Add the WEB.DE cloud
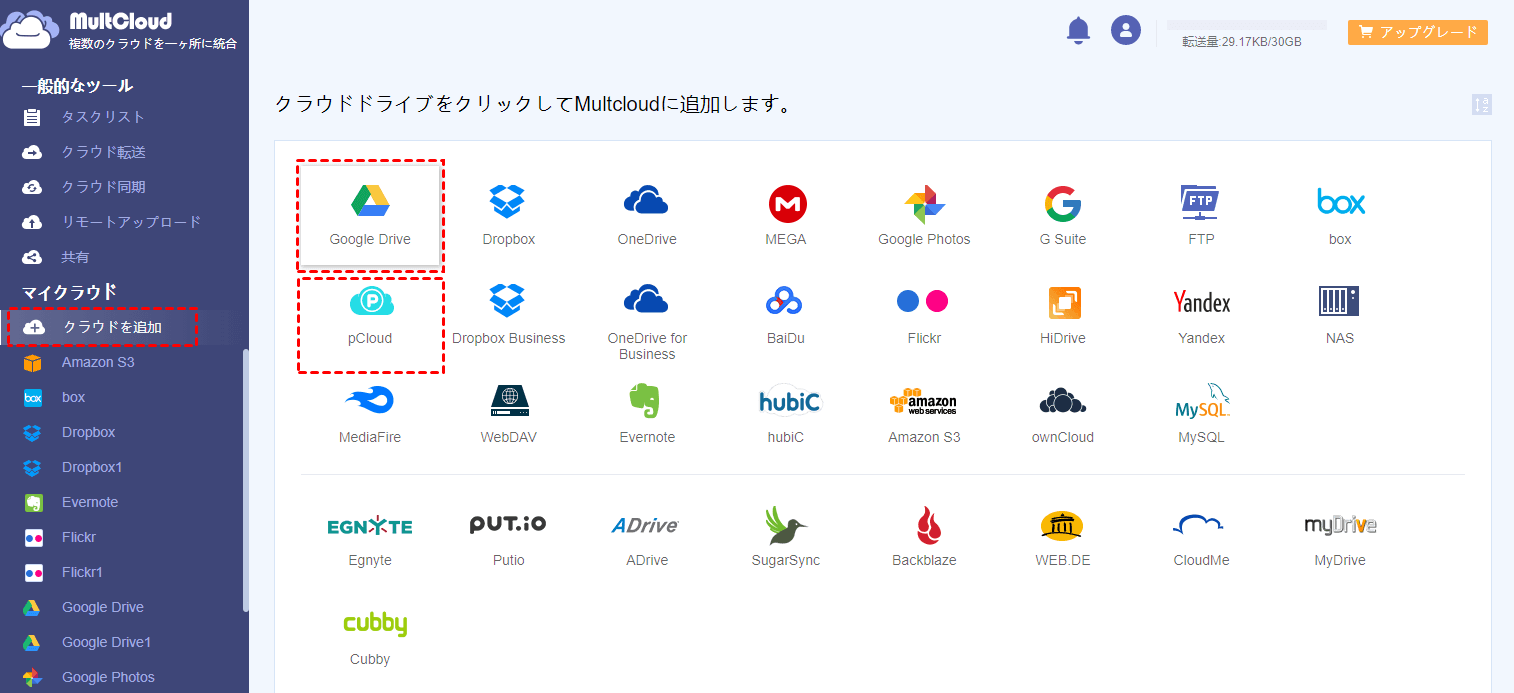Viewport: 1514px width, 693px height. click(1063, 538)
